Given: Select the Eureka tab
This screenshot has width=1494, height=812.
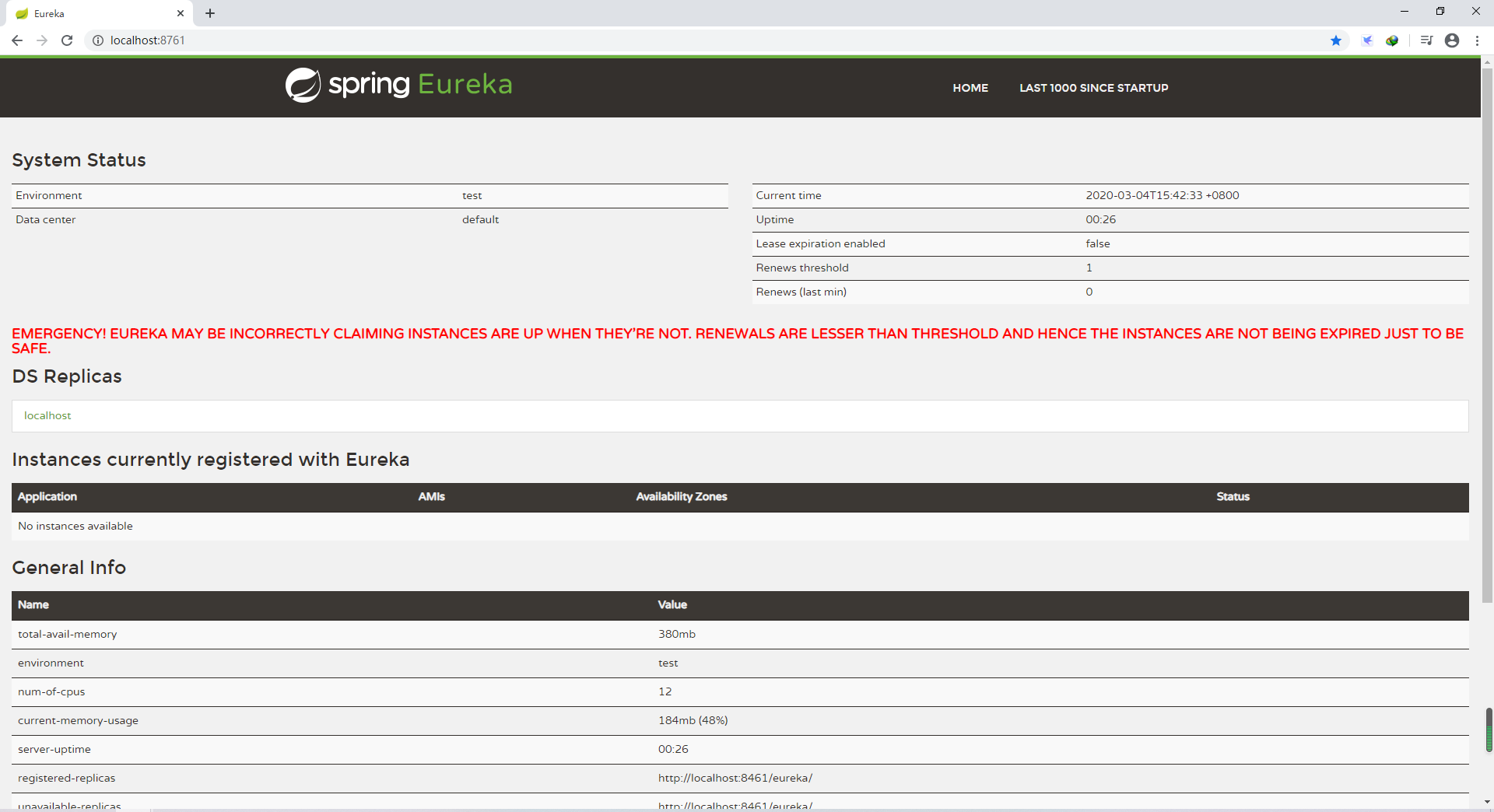Looking at the screenshot, I should pos(101,13).
